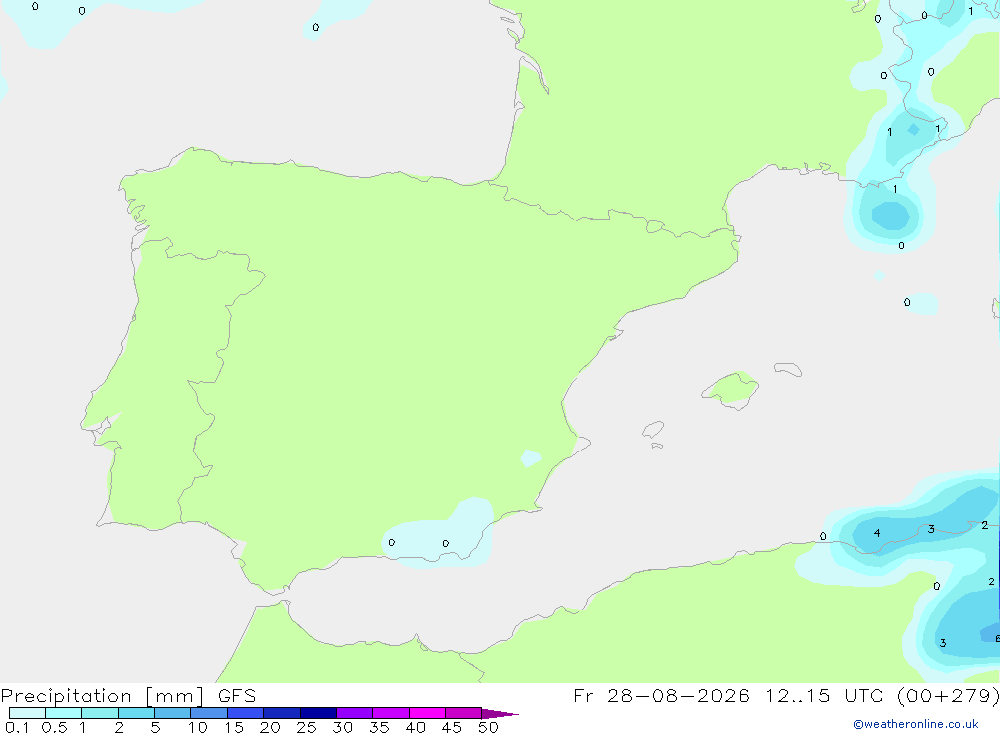Click the 0.1 to 0.5 mm legend swatch
Image resolution: width=1000 pixels, height=733 pixels.
[27, 713]
